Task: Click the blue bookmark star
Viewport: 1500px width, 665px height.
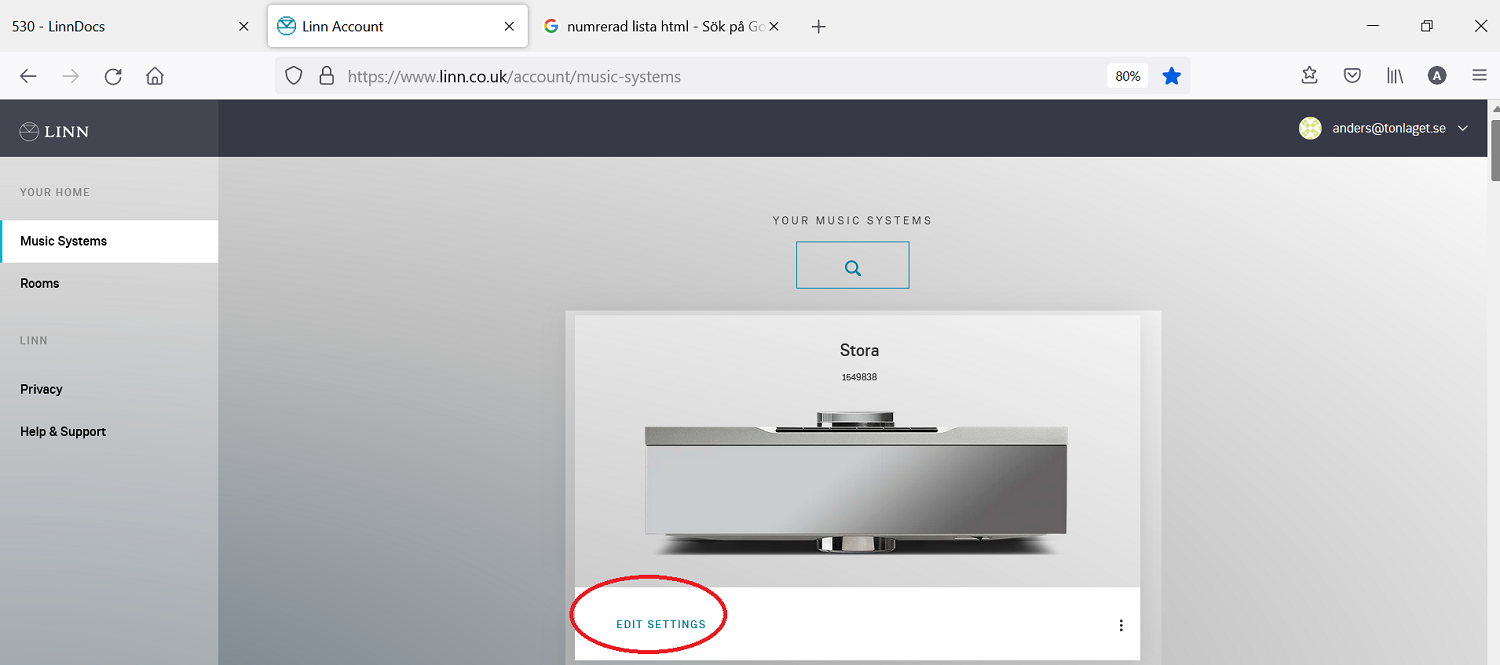Action: click(x=1172, y=76)
